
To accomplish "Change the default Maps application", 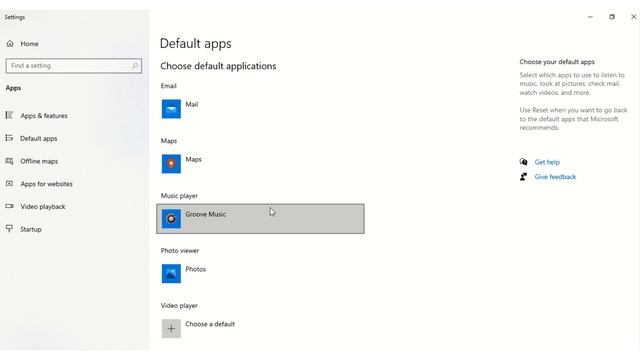I will pyautogui.click(x=260, y=164).
